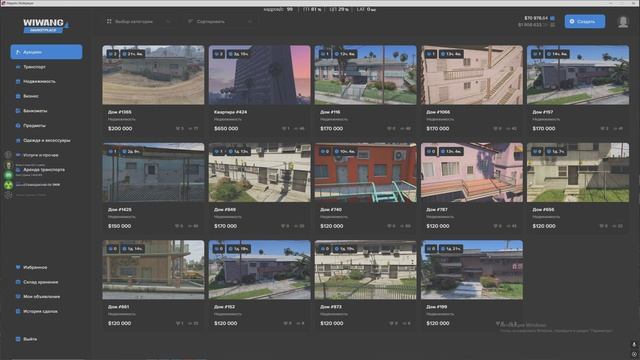
Task: Open Избранное favorites via its bookmark icon
Action: coord(18,267)
